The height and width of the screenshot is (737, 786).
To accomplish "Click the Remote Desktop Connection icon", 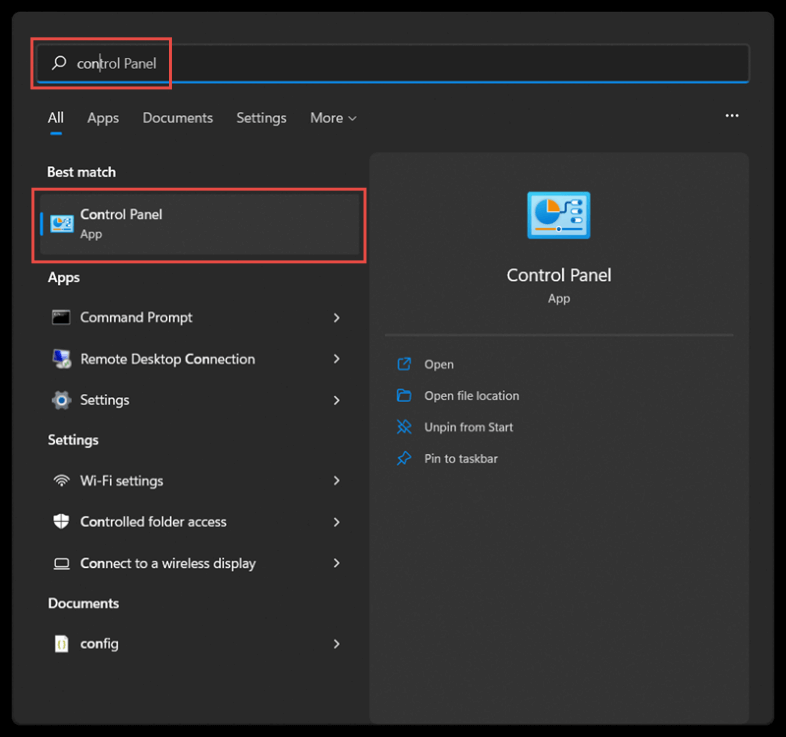I will (62, 359).
